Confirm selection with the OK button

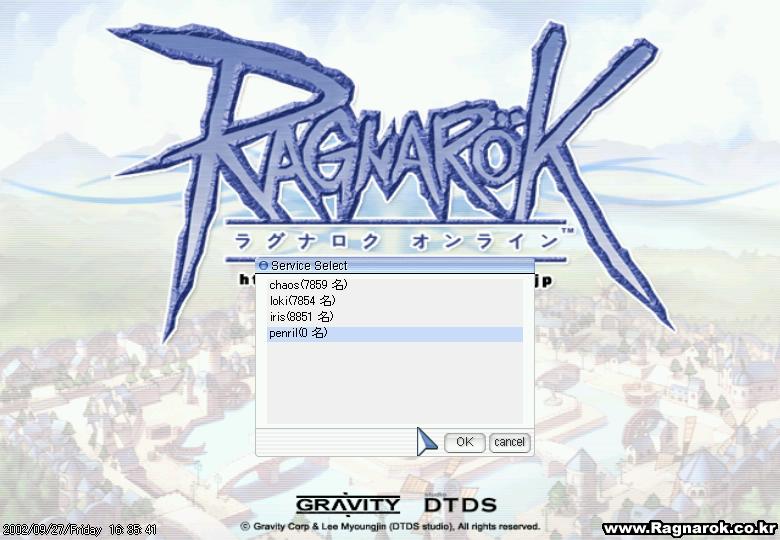(465, 442)
